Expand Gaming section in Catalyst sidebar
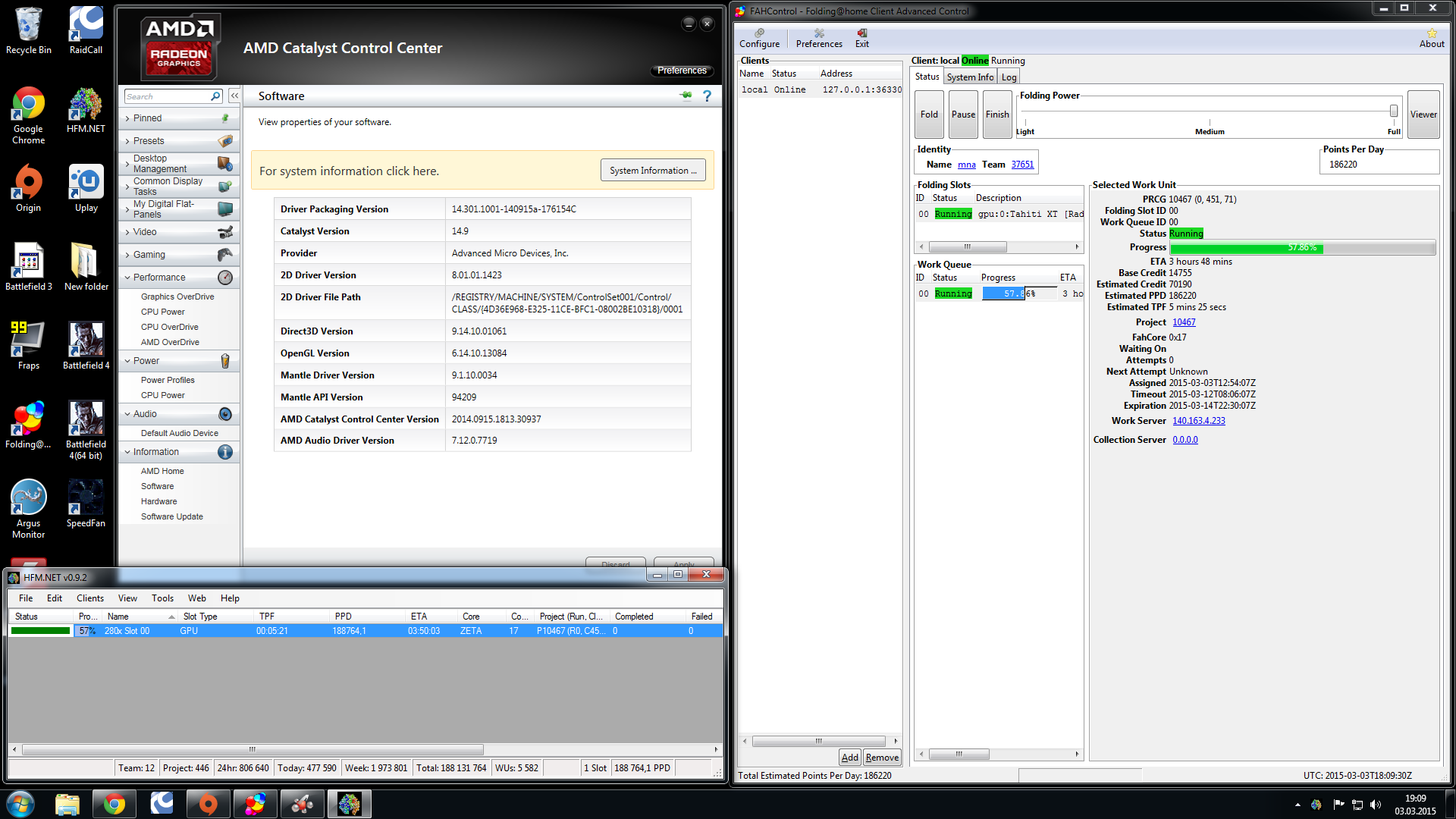1456x819 pixels. pyautogui.click(x=179, y=255)
